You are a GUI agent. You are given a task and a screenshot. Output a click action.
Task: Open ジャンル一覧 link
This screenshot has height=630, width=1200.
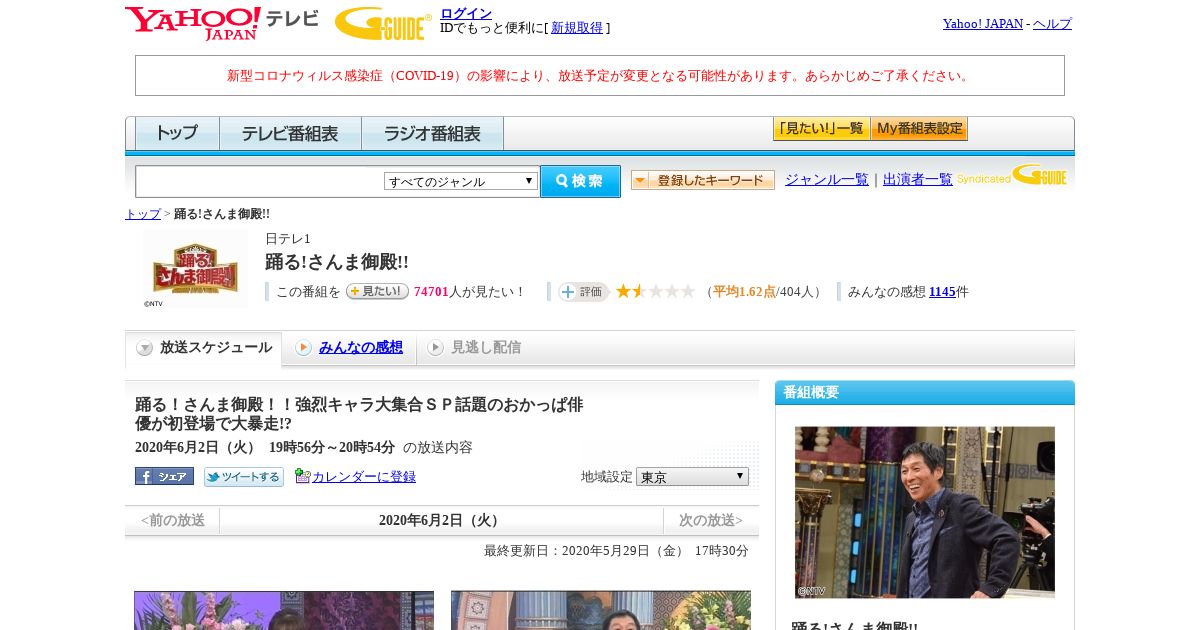(x=827, y=180)
